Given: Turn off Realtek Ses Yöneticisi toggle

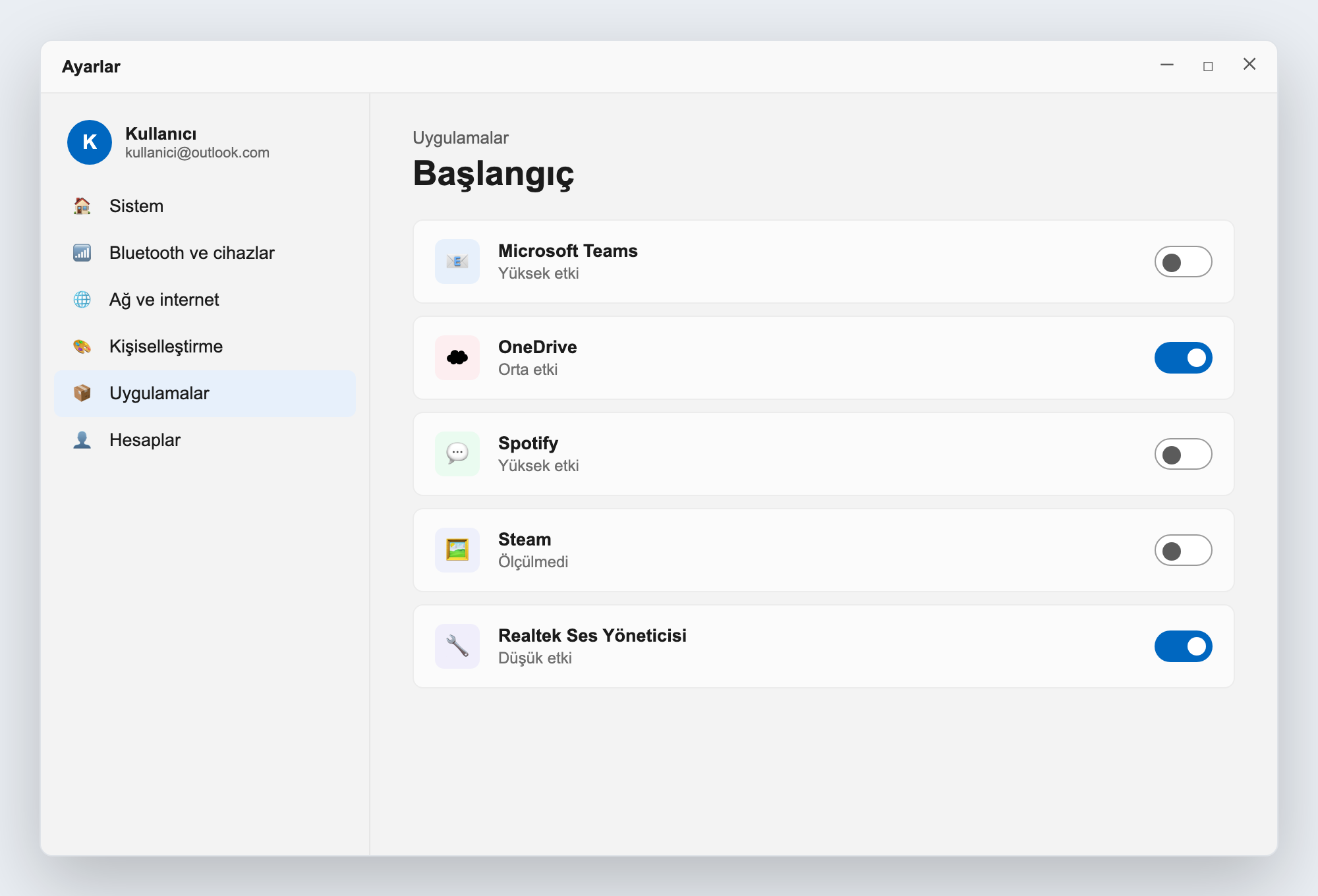Looking at the screenshot, I should pyautogui.click(x=1183, y=646).
